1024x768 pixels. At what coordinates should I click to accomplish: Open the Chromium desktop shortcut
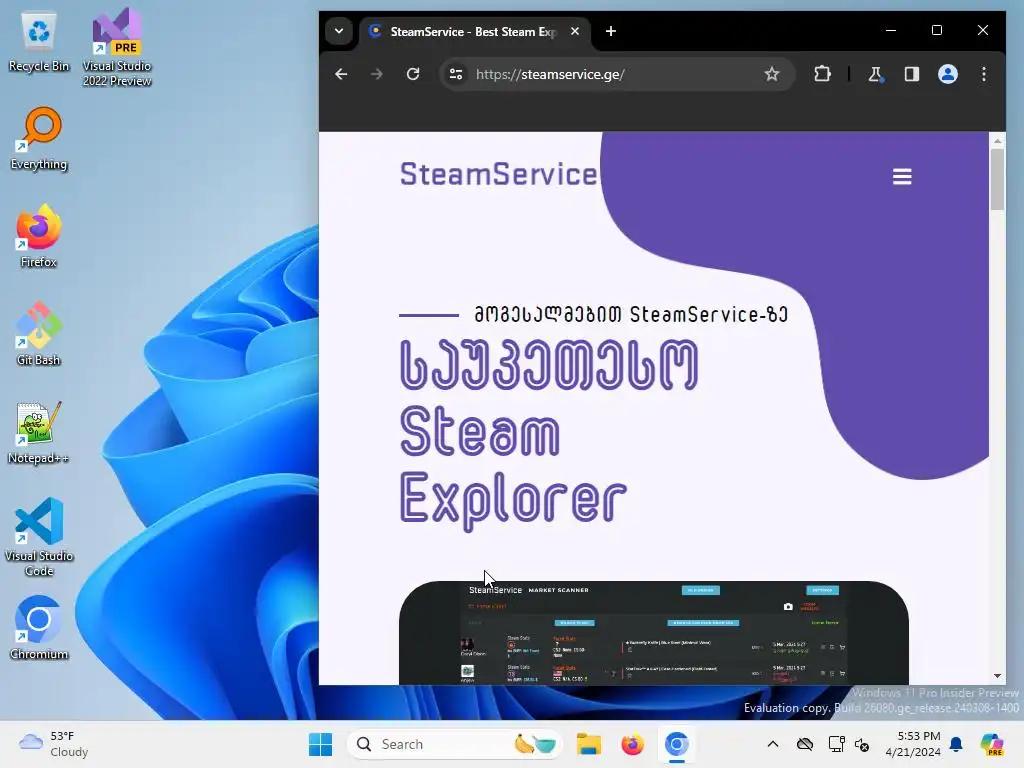pos(39,628)
